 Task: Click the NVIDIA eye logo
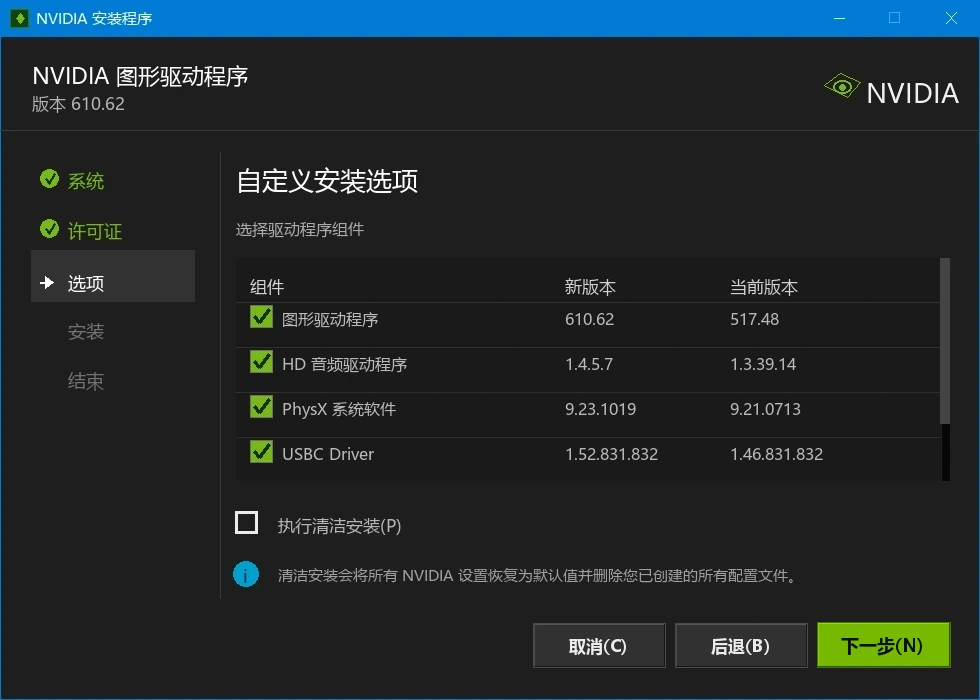841,86
